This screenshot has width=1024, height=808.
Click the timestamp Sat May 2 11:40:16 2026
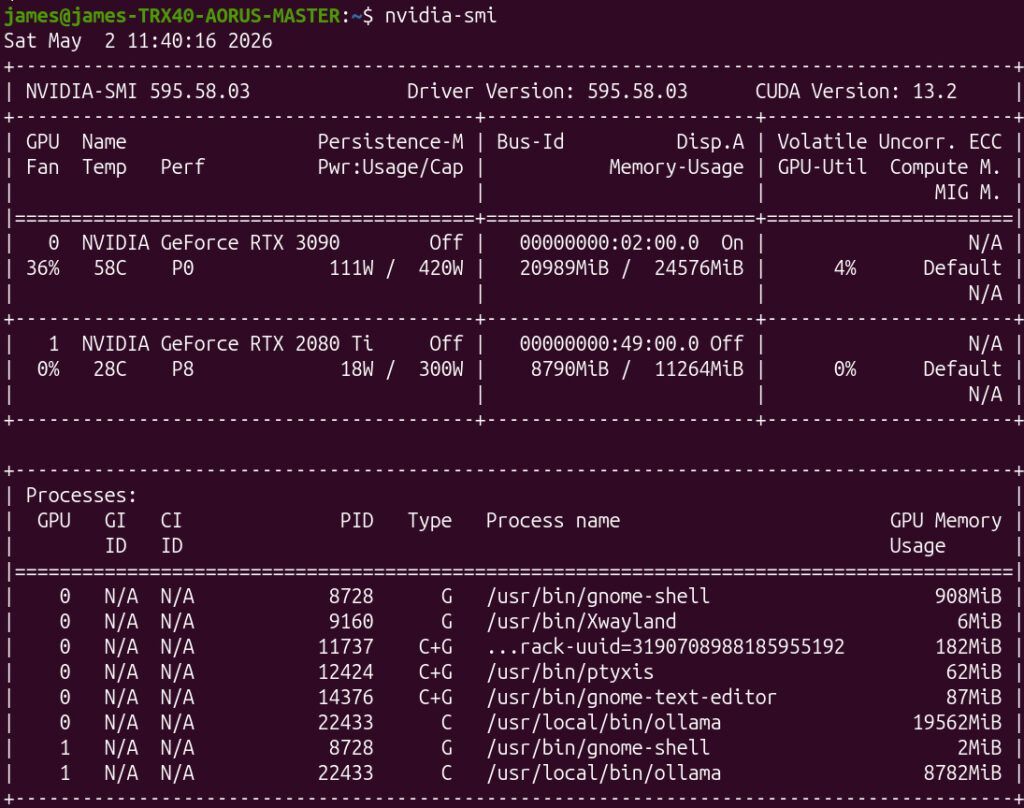[x=138, y=41]
